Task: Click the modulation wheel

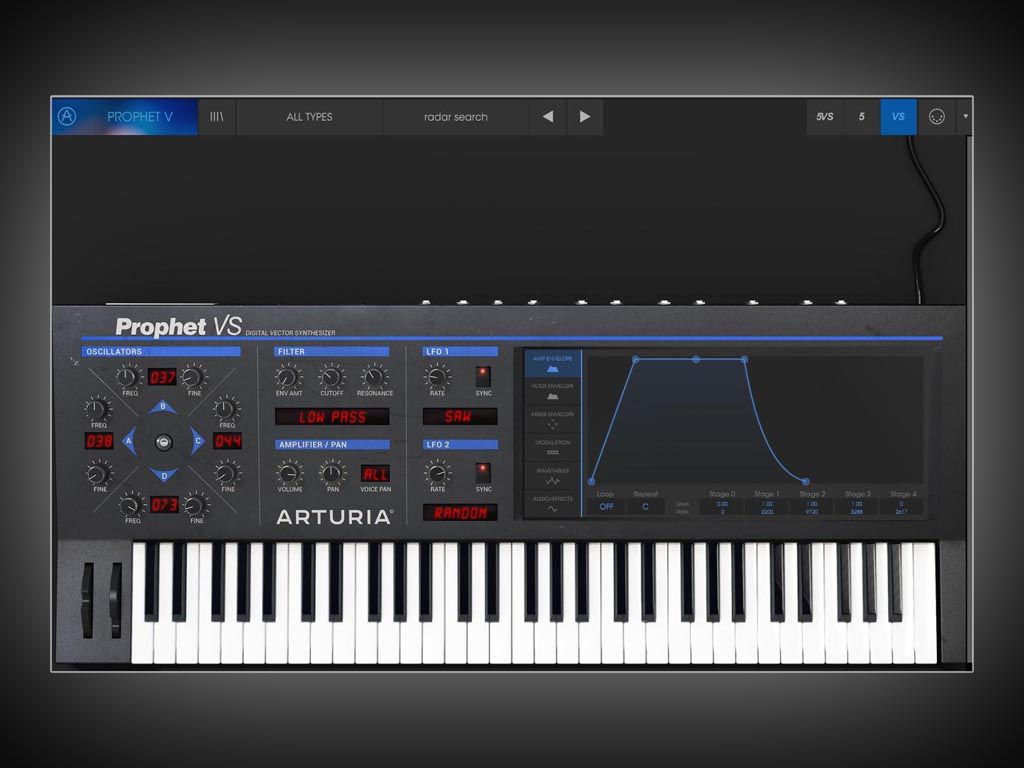Action: point(116,599)
